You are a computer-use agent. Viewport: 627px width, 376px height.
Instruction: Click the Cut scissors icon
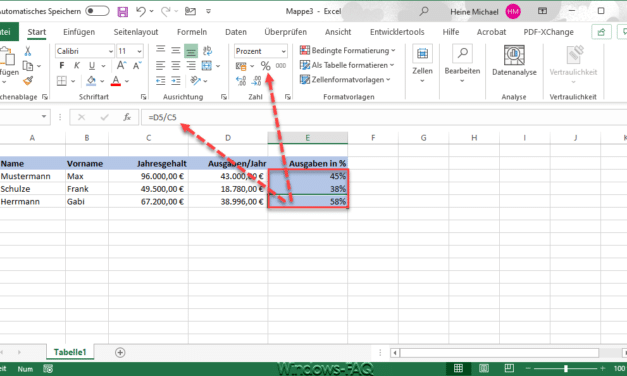28,51
